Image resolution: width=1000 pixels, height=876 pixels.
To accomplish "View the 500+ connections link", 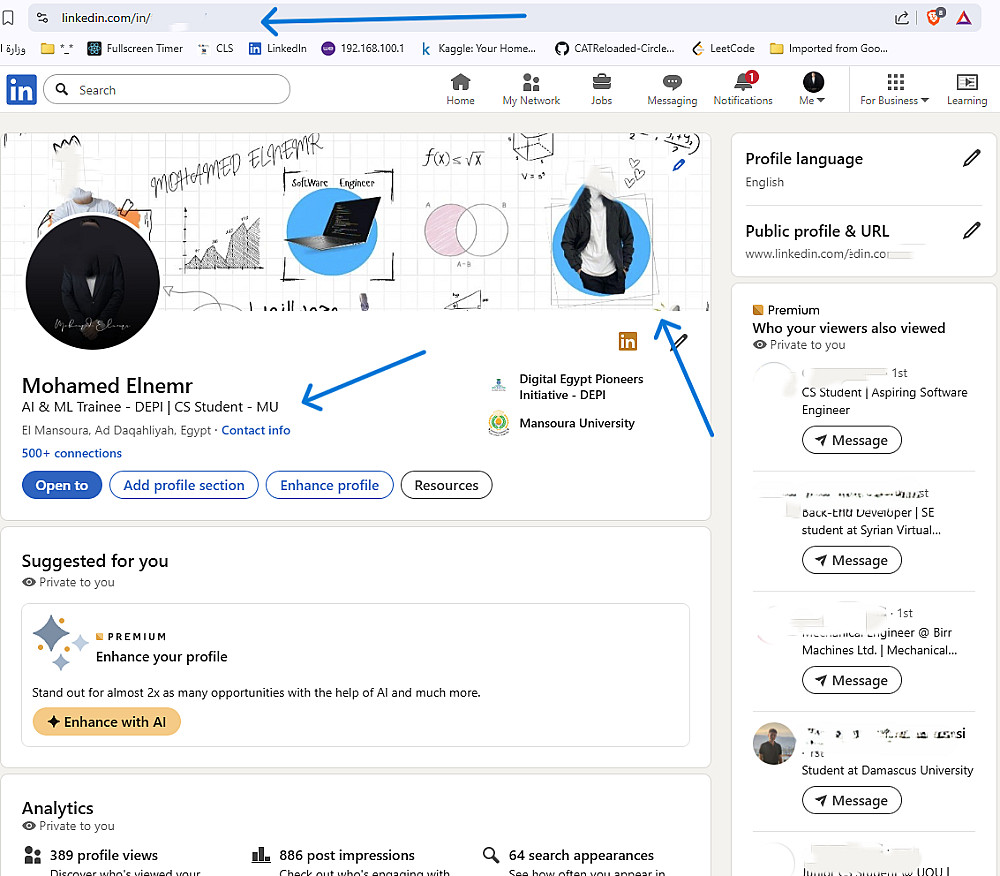I will click(x=71, y=453).
